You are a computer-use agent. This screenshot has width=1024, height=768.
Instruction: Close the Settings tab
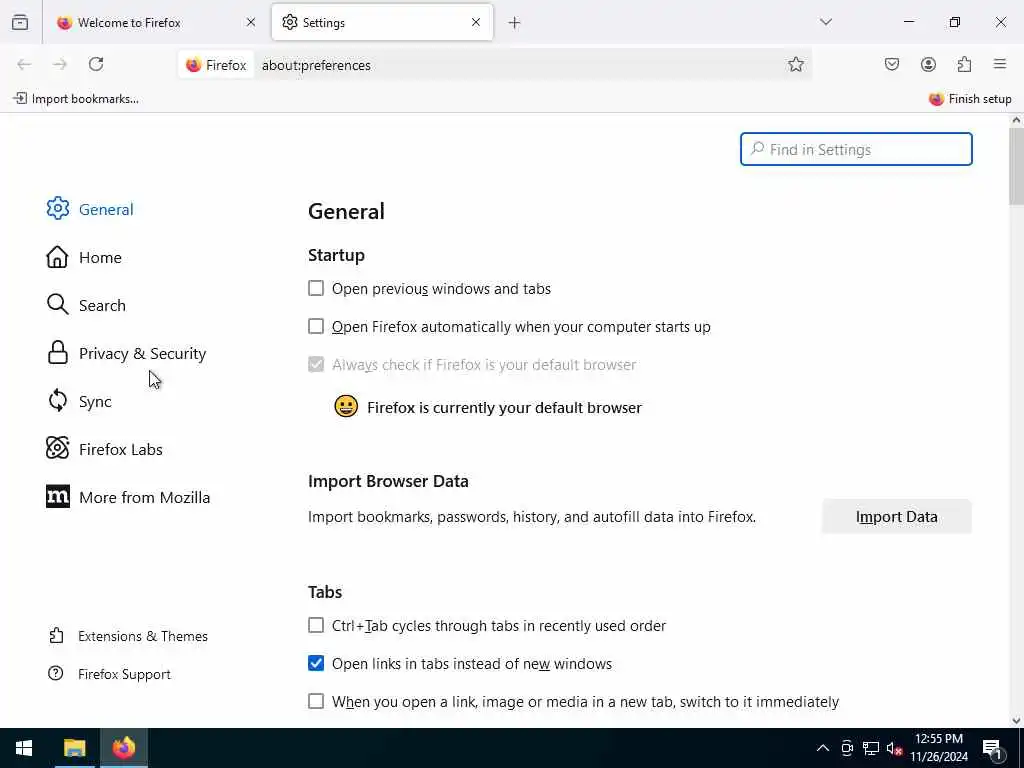point(476,22)
